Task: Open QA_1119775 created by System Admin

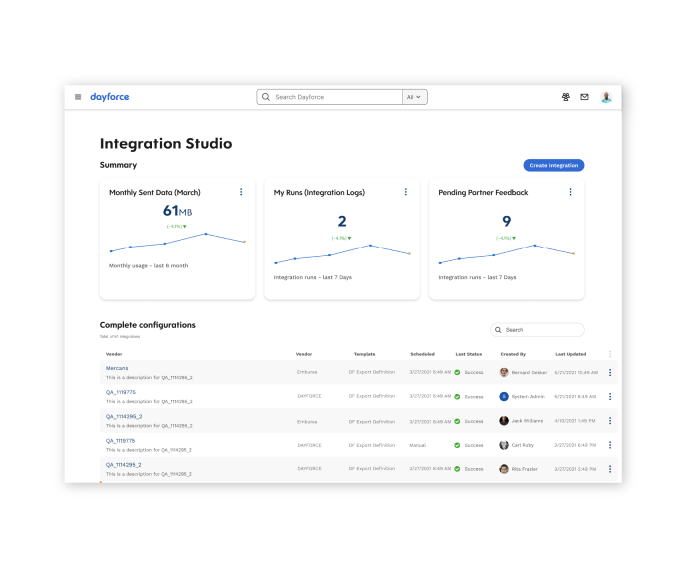Action: pyautogui.click(x=121, y=392)
